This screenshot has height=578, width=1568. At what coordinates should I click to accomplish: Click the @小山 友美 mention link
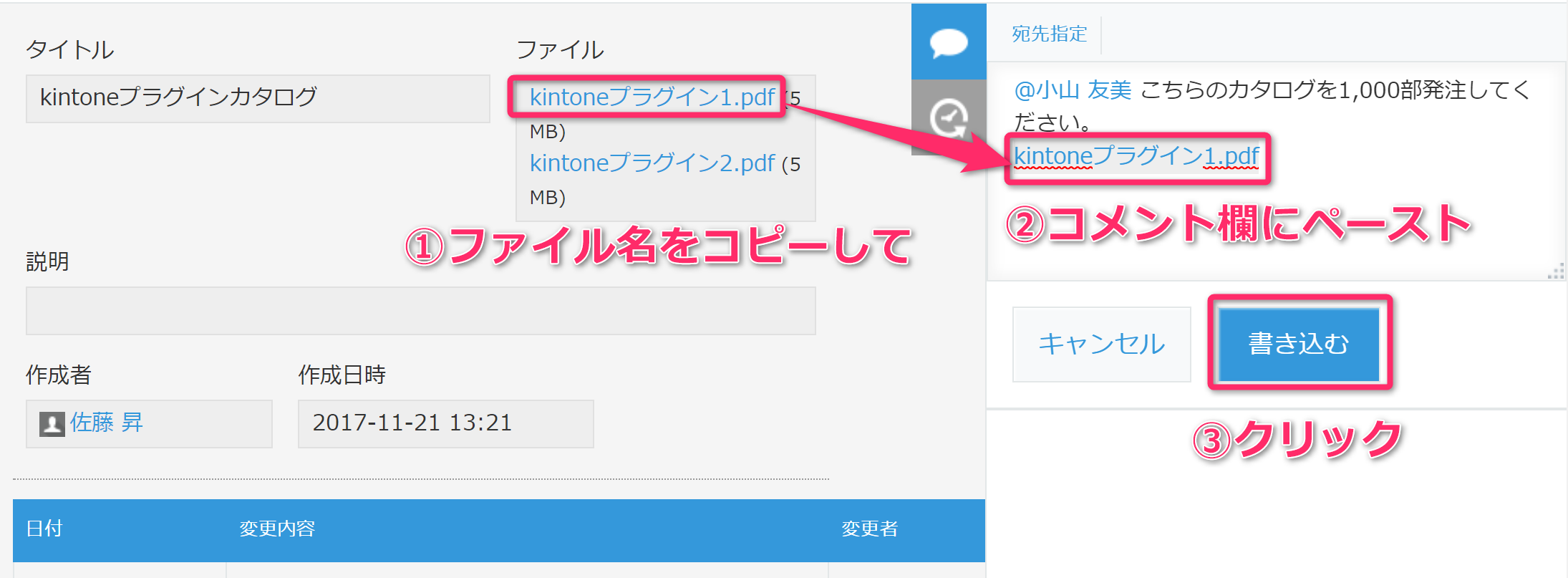click(1073, 90)
